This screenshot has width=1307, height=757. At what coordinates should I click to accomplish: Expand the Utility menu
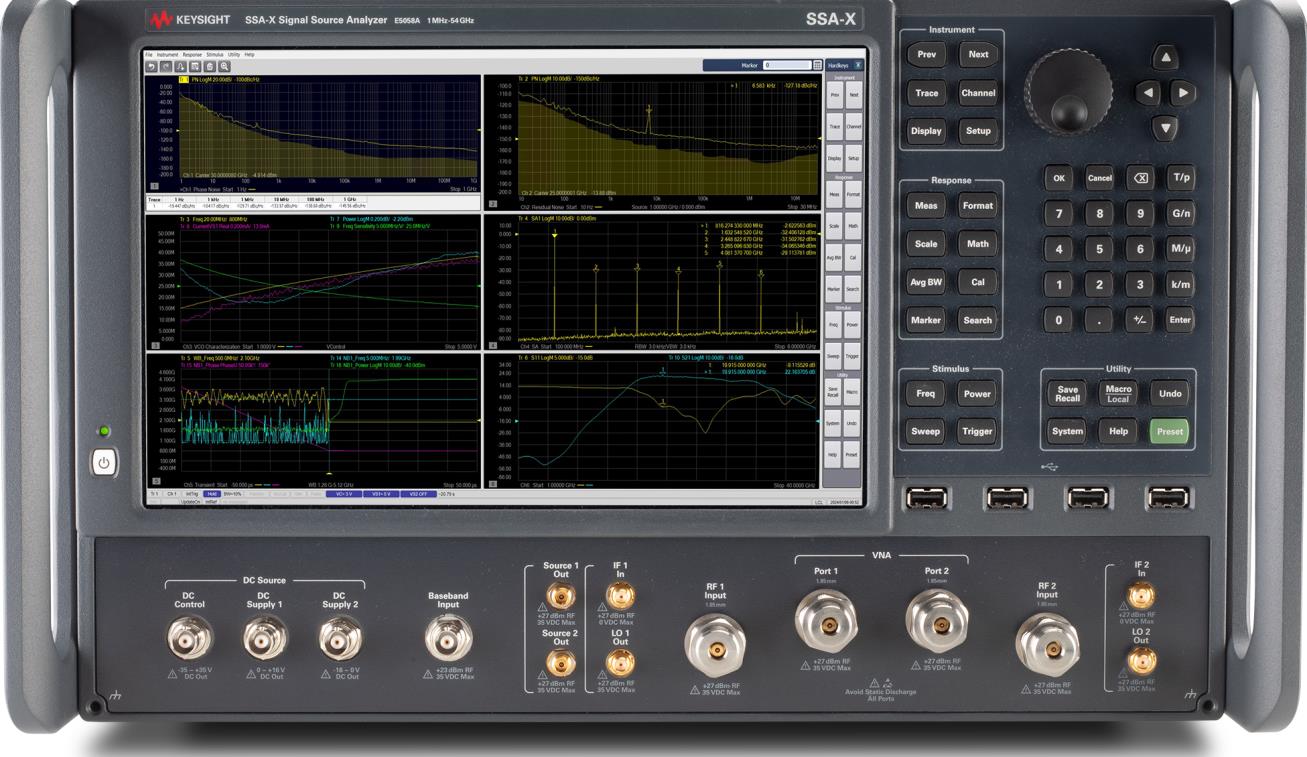click(x=233, y=54)
